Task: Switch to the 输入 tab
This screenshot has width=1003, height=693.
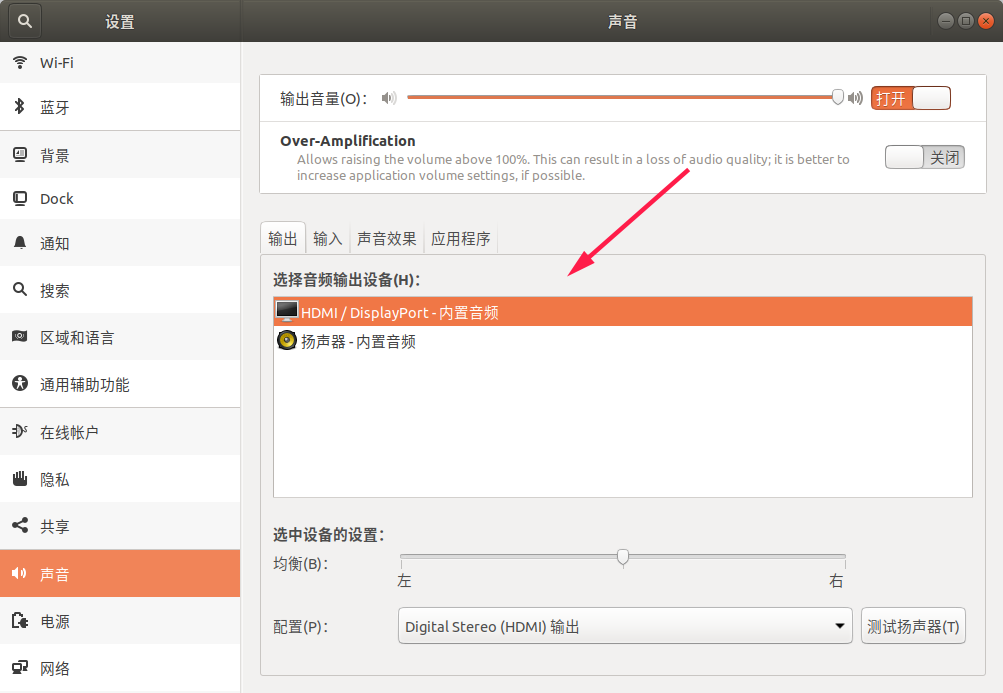Action: tap(328, 239)
